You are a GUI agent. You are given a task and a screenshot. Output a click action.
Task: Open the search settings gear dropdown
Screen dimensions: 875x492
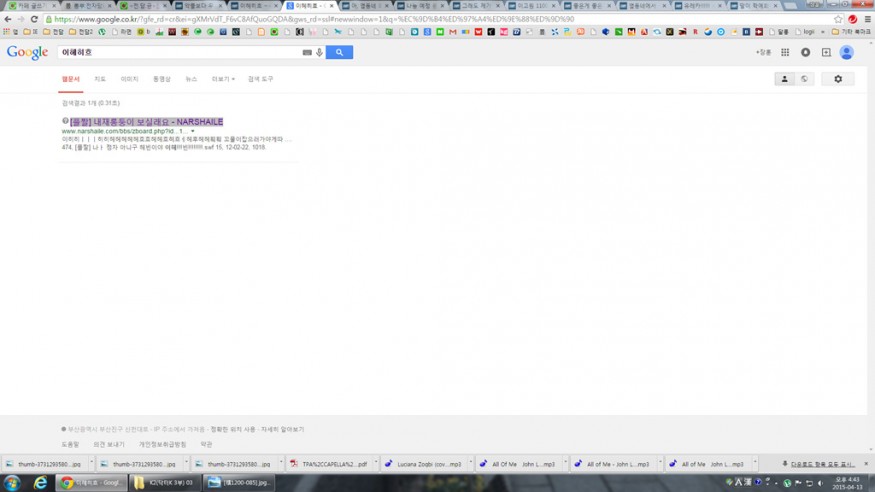coord(838,79)
